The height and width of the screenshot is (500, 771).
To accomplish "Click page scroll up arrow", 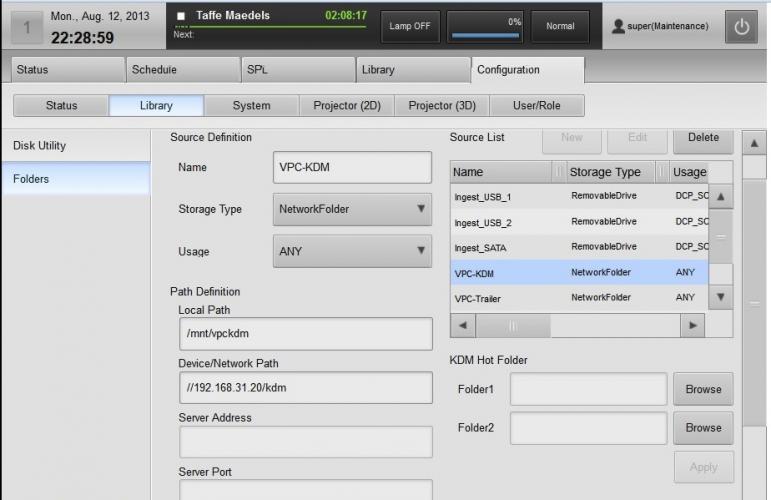I will pos(754,142).
